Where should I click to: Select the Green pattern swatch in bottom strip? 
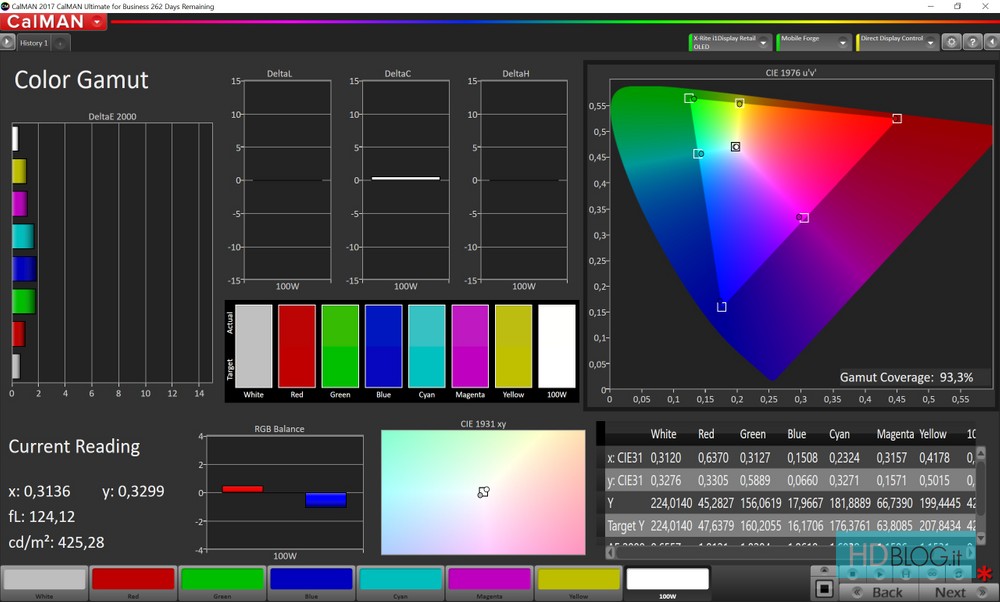[222, 583]
